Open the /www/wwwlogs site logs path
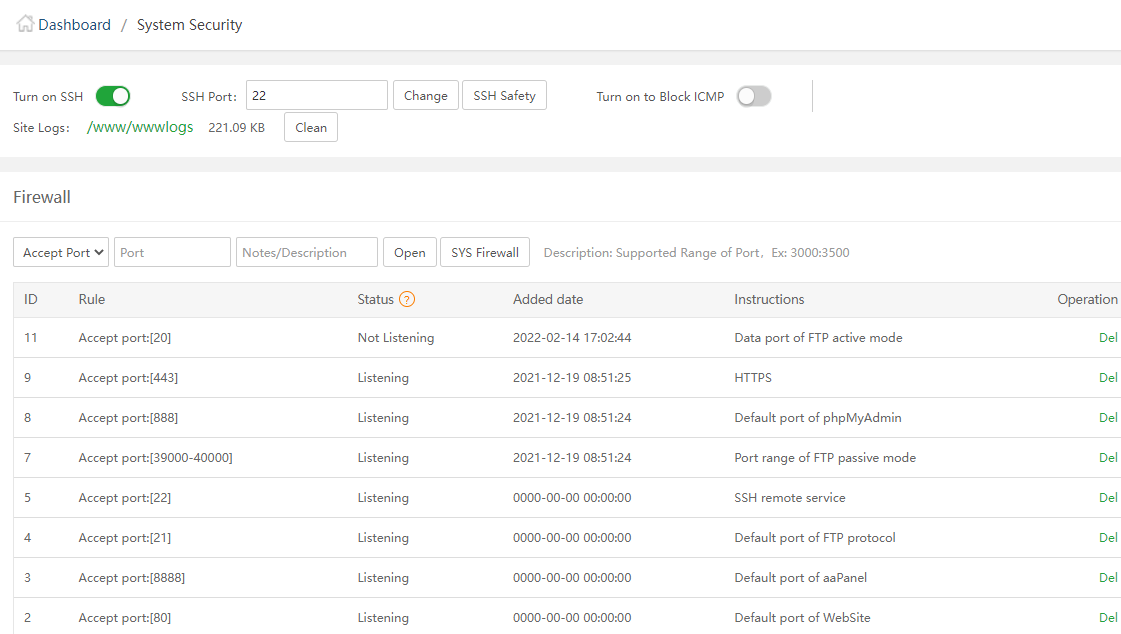The height and width of the screenshot is (634, 1121). coord(140,127)
